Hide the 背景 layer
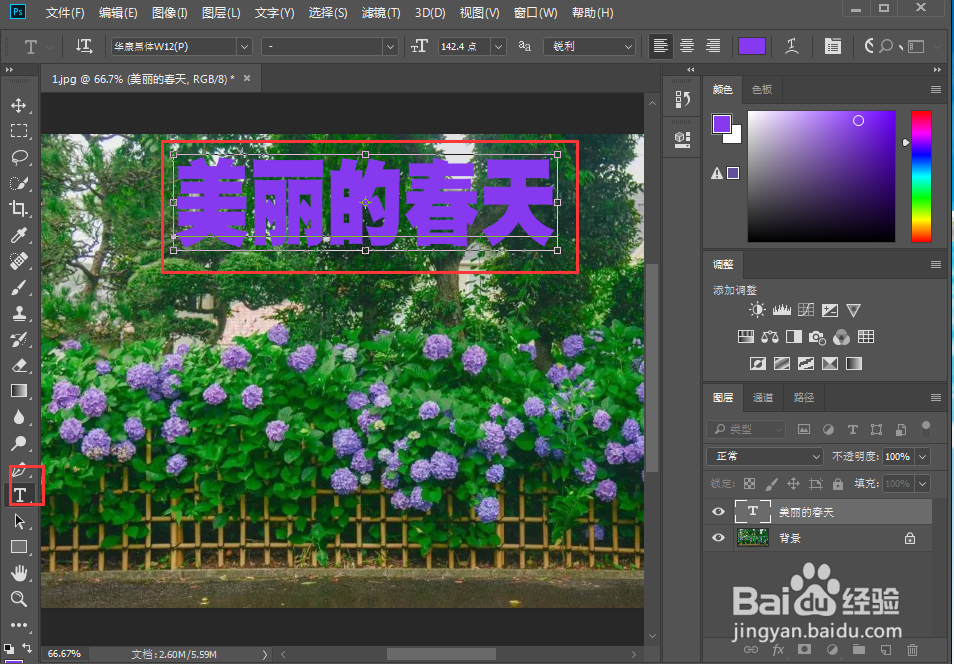 point(718,538)
